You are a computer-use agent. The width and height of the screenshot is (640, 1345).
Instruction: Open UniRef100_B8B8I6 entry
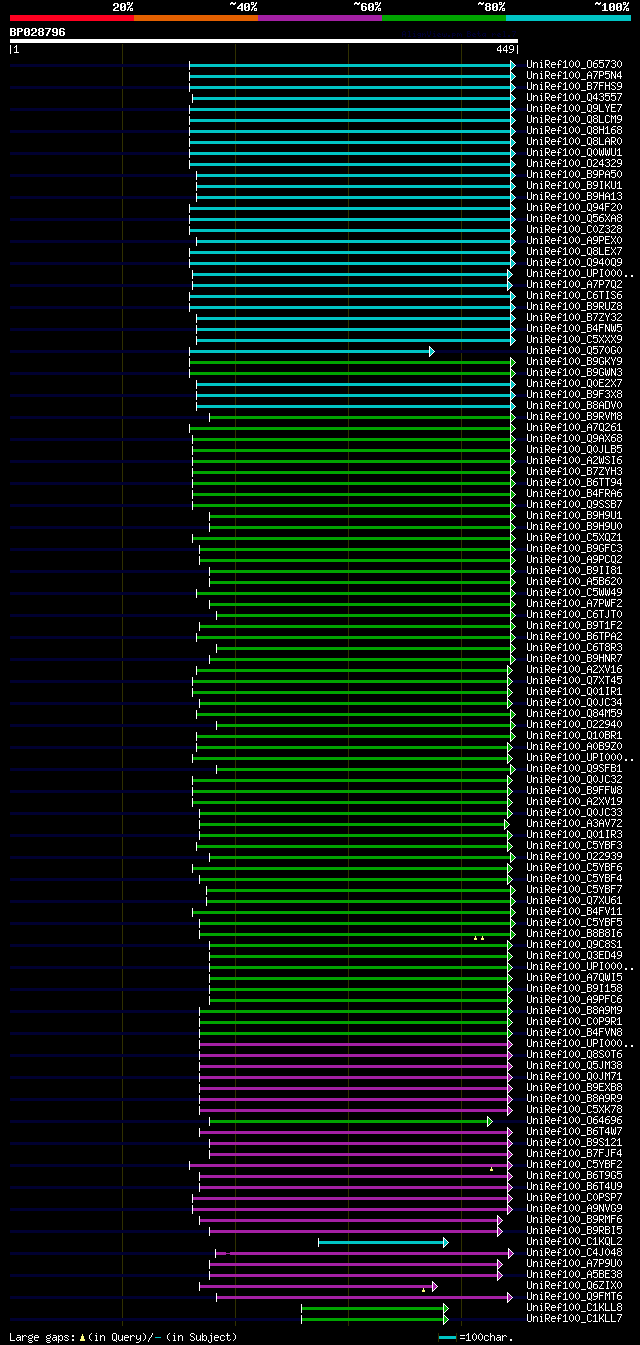pos(575,933)
